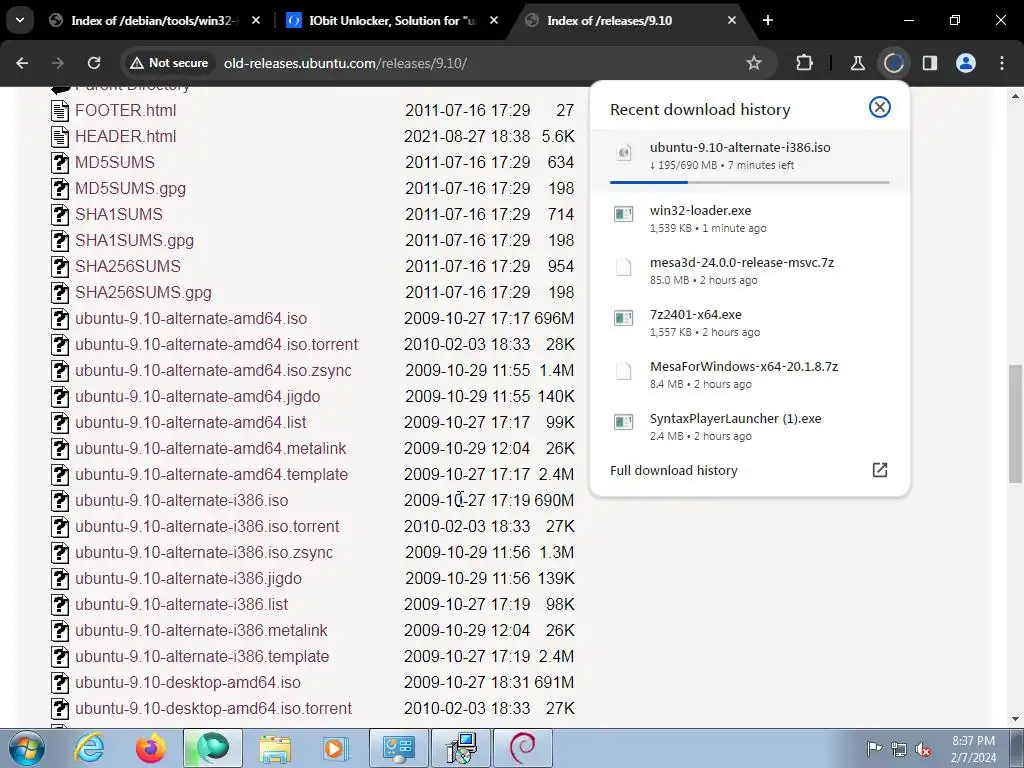This screenshot has height=768, width=1024.
Task: Click the in-progress ubuntu-9.10-alternate-i386.iso download
Action: click(x=750, y=160)
